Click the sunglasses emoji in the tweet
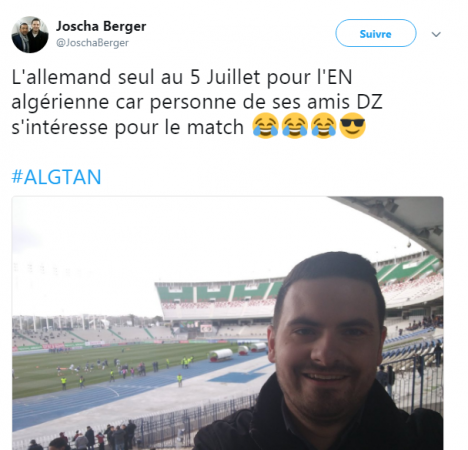 [352, 126]
